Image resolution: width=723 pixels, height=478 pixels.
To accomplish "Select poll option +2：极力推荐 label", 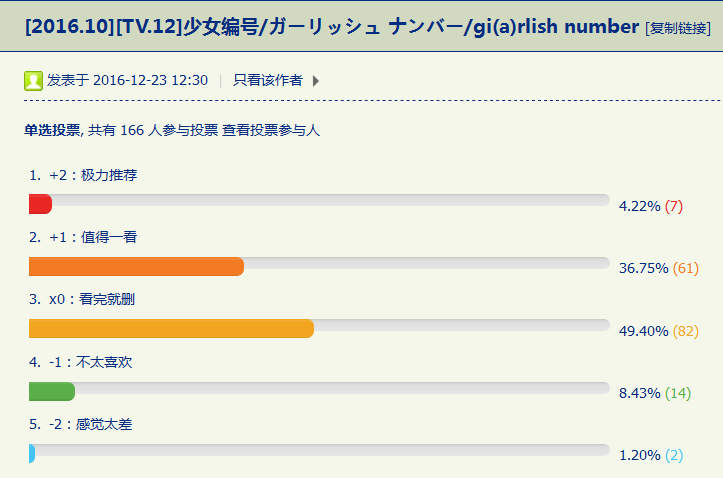I will [x=93, y=175].
